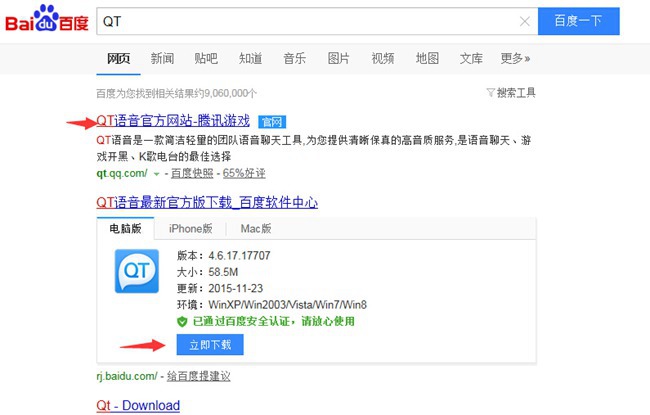
Task: Click the version text 4.6.17.17707
Action: [239, 255]
